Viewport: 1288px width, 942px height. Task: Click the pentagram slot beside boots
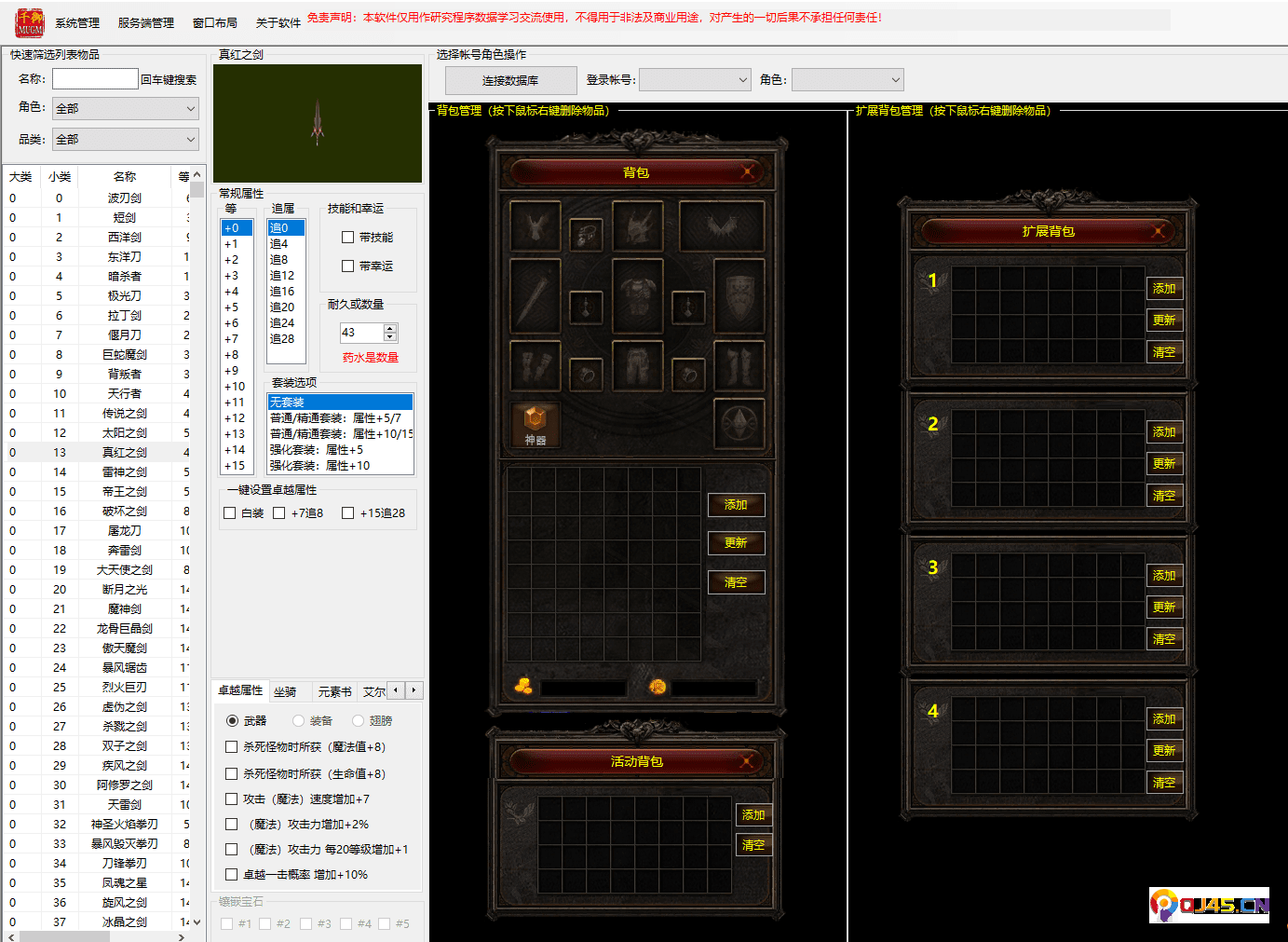pos(739,424)
